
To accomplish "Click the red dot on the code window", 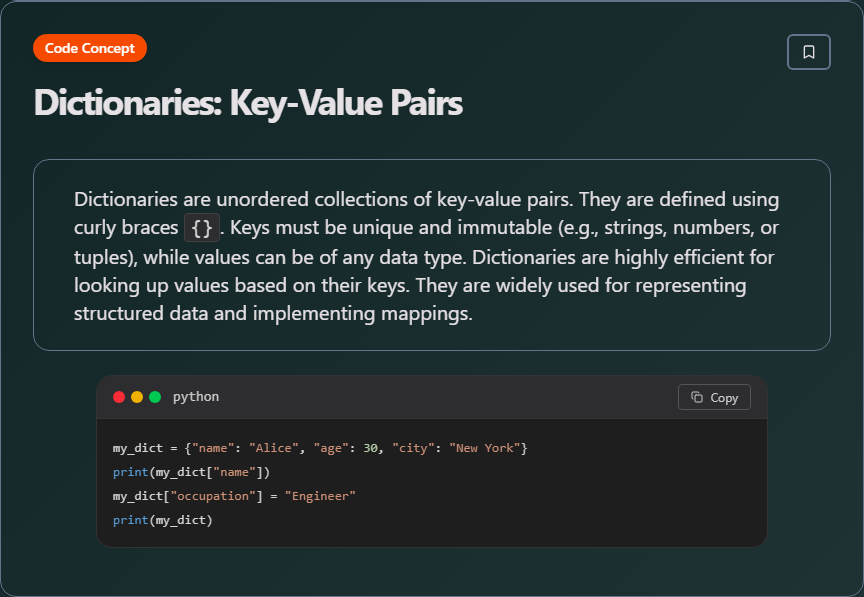I will (119, 396).
